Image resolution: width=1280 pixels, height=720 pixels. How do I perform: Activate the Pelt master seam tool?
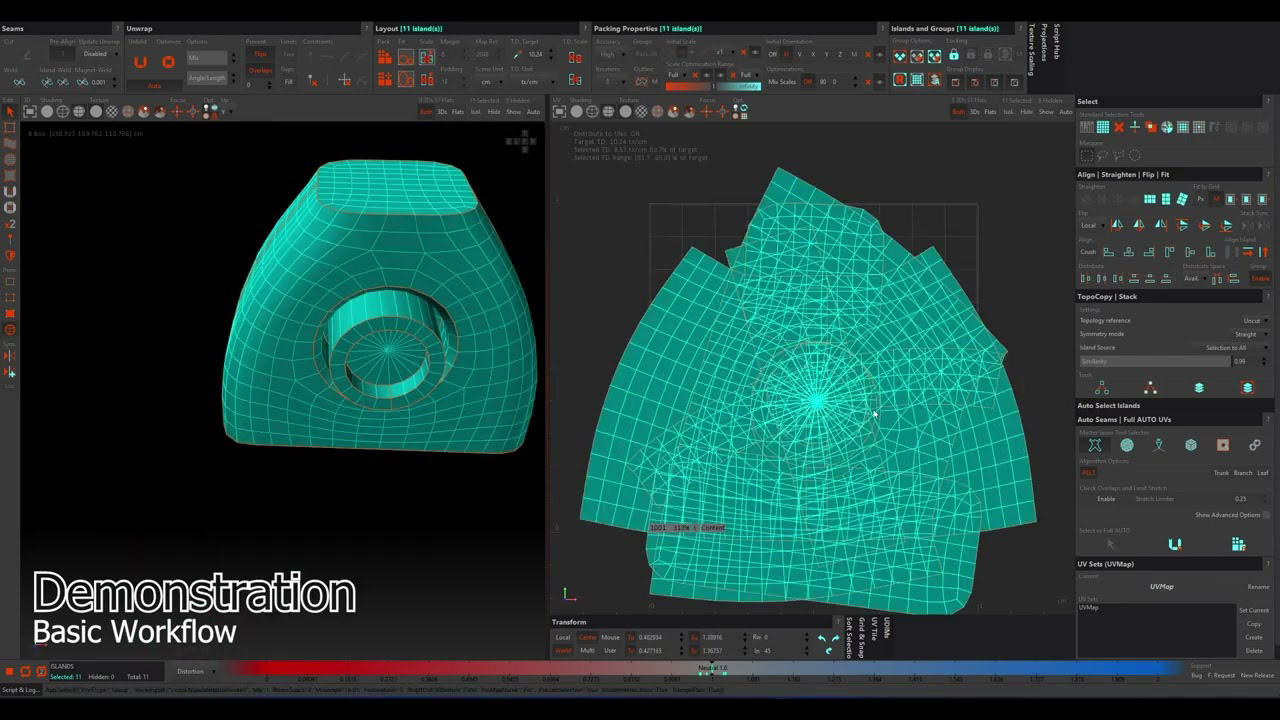click(x=1096, y=444)
